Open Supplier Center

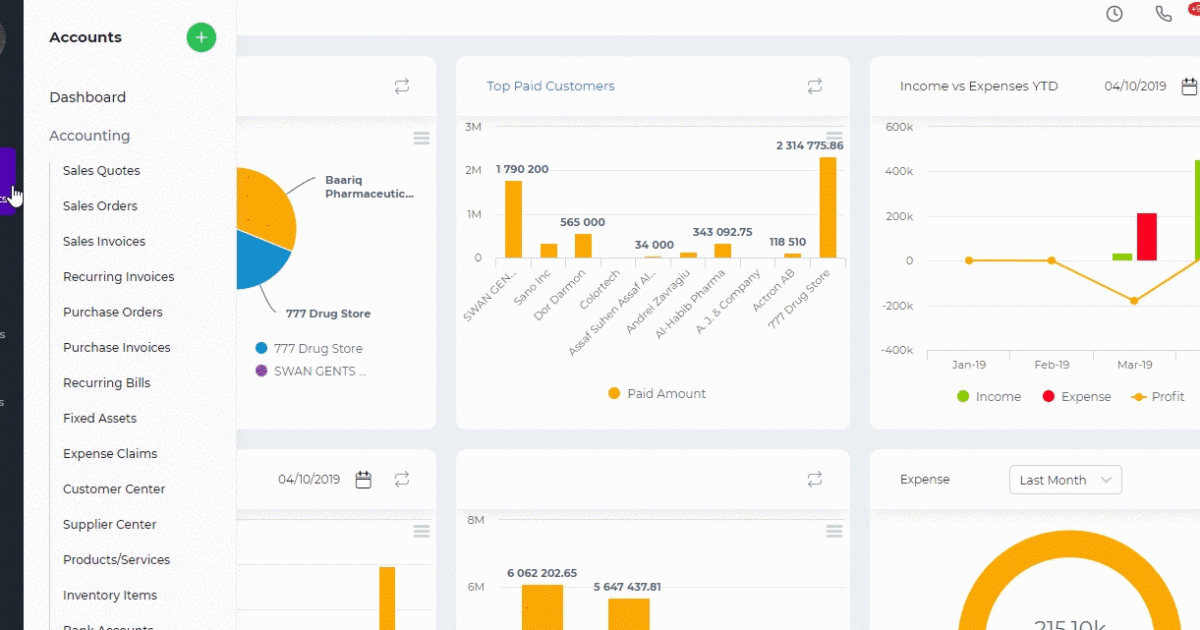pyautogui.click(x=110, y=525)
